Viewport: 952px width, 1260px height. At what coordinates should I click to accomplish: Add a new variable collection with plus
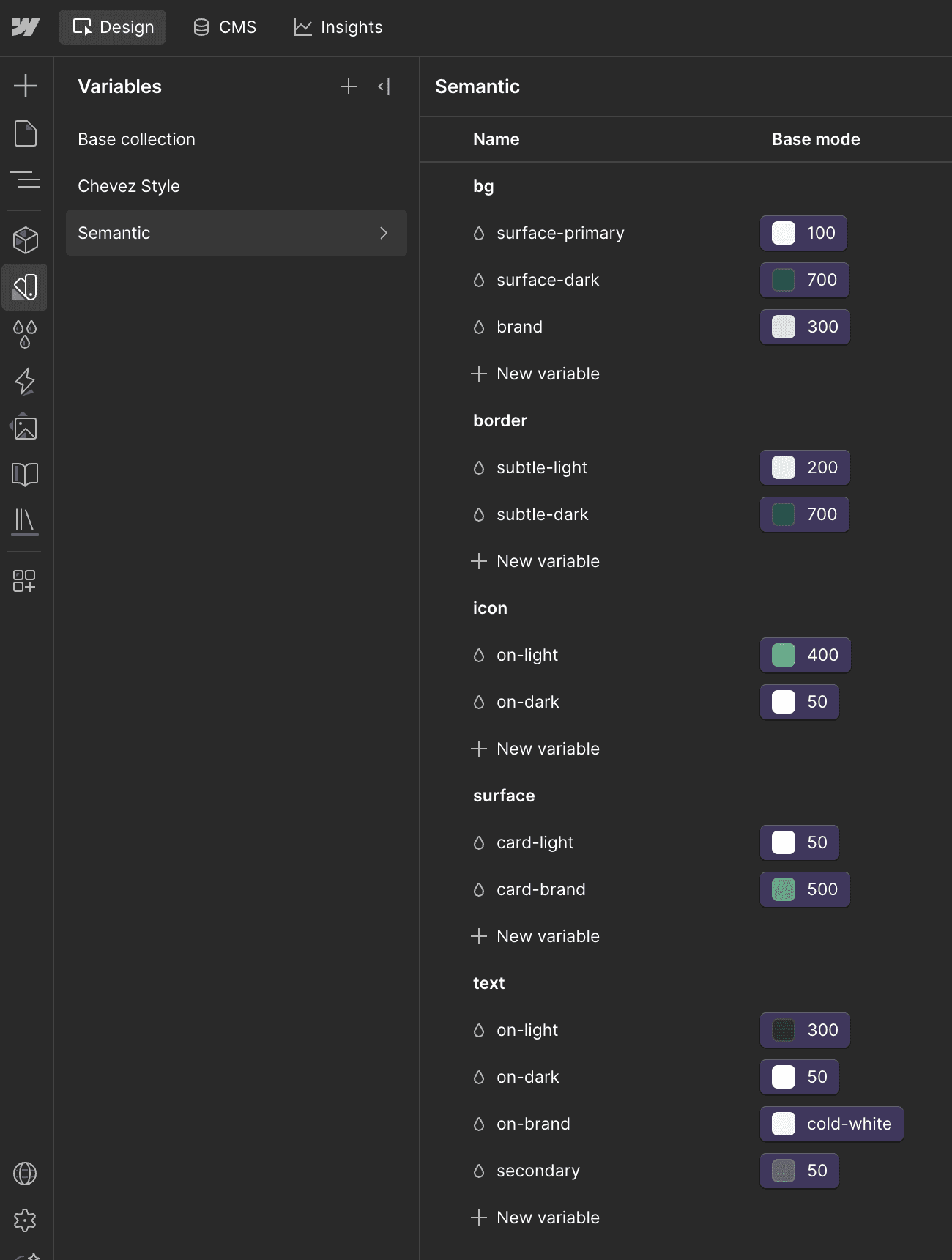tap(349, 86)
